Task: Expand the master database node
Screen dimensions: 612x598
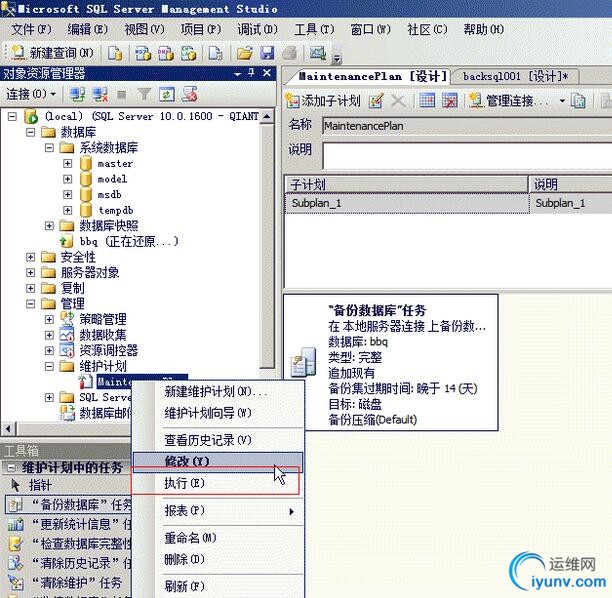Action: [x=68, y=163]
